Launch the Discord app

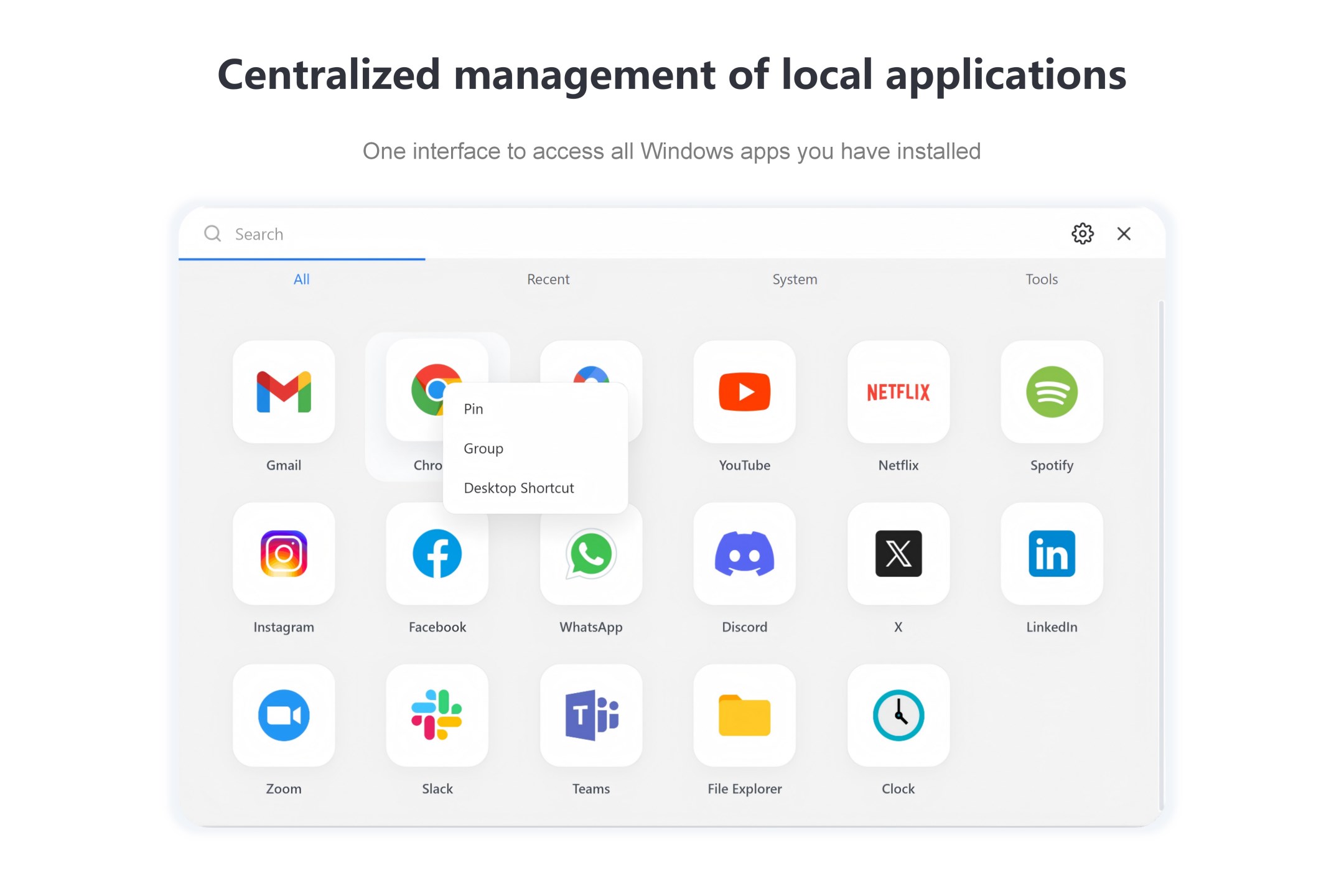(x=744, y=553)
